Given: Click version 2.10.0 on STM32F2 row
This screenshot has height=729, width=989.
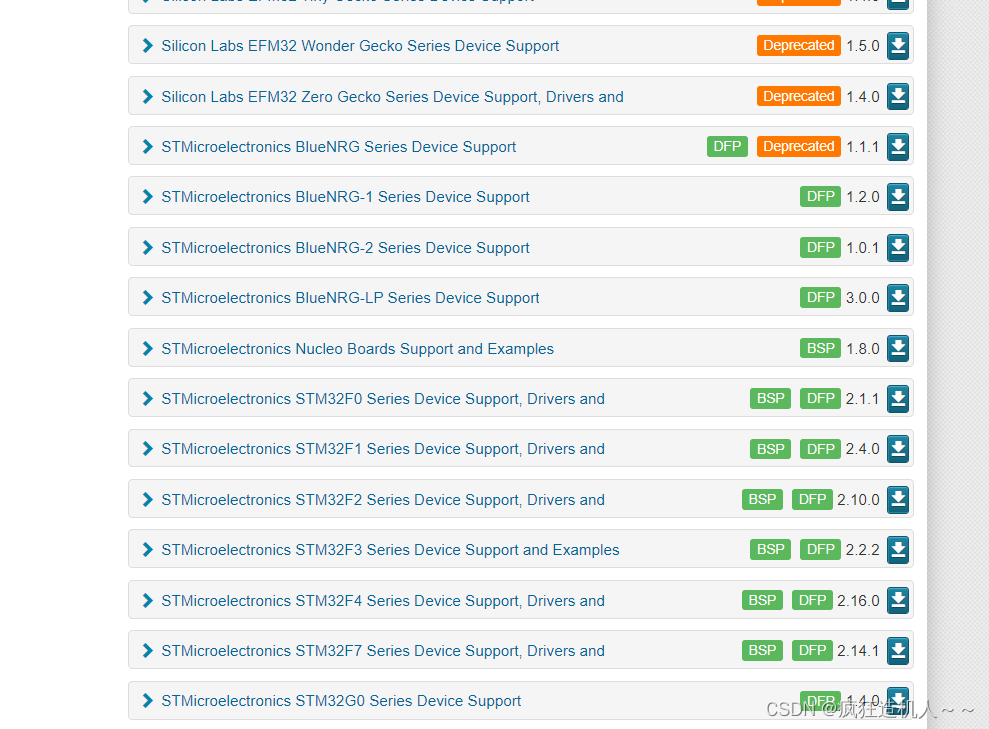Looking at the screenshot, I should (x=858, y=500).
